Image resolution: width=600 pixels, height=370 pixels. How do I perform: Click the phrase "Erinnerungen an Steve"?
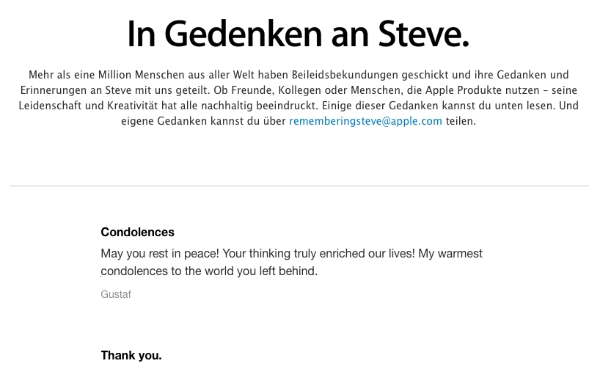point(76,90)
